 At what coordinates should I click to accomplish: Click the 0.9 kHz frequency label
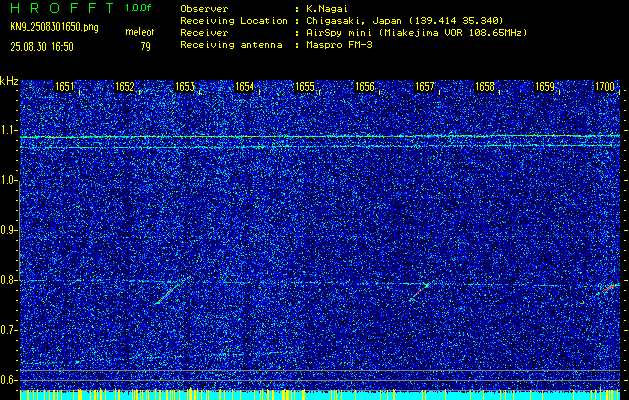[x=9, y=230]
